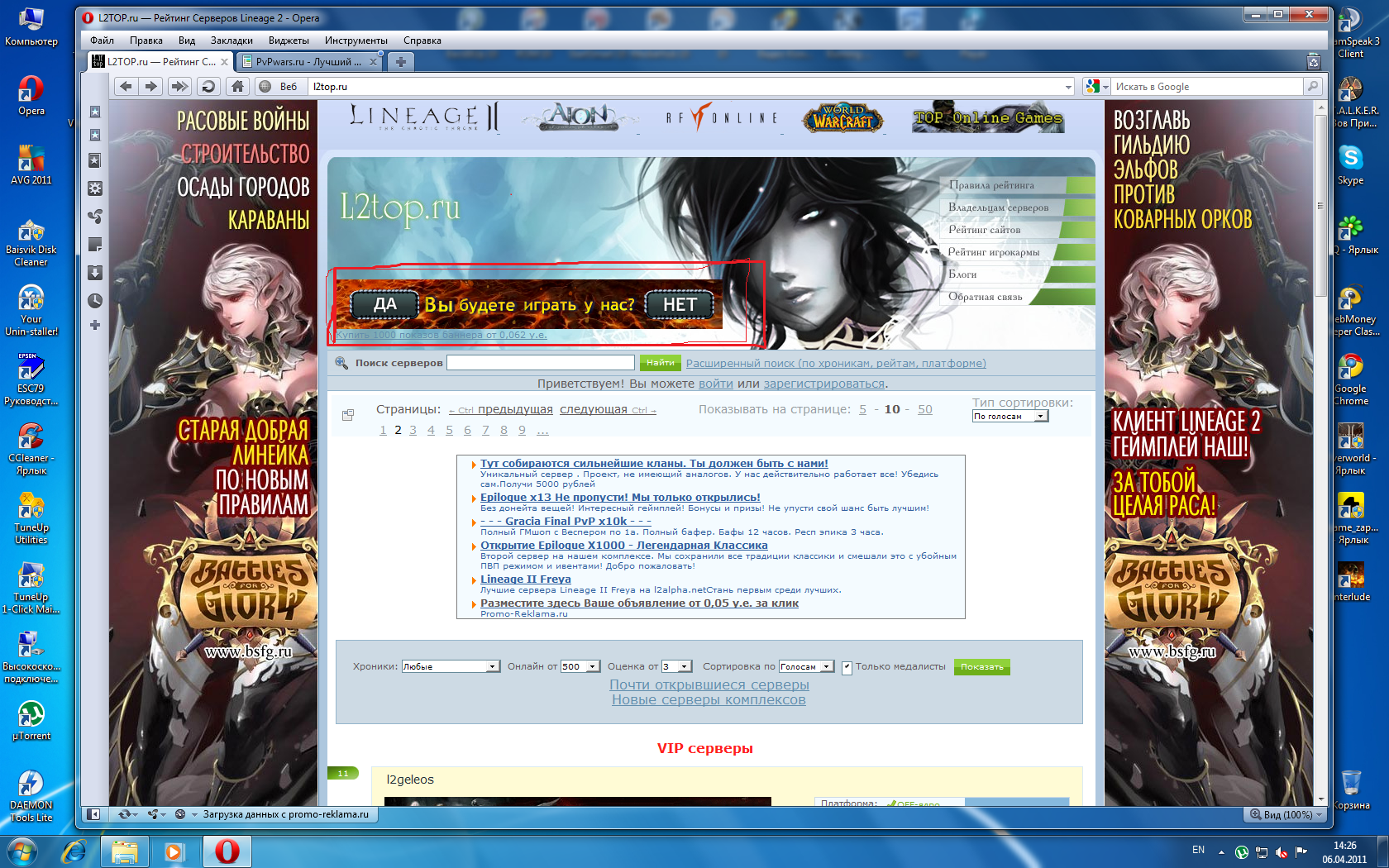Viewport: 1389px width, 868px height.
Task: Open the 'Тип сортировки' dropdown
Action: tap(1010, 416)
